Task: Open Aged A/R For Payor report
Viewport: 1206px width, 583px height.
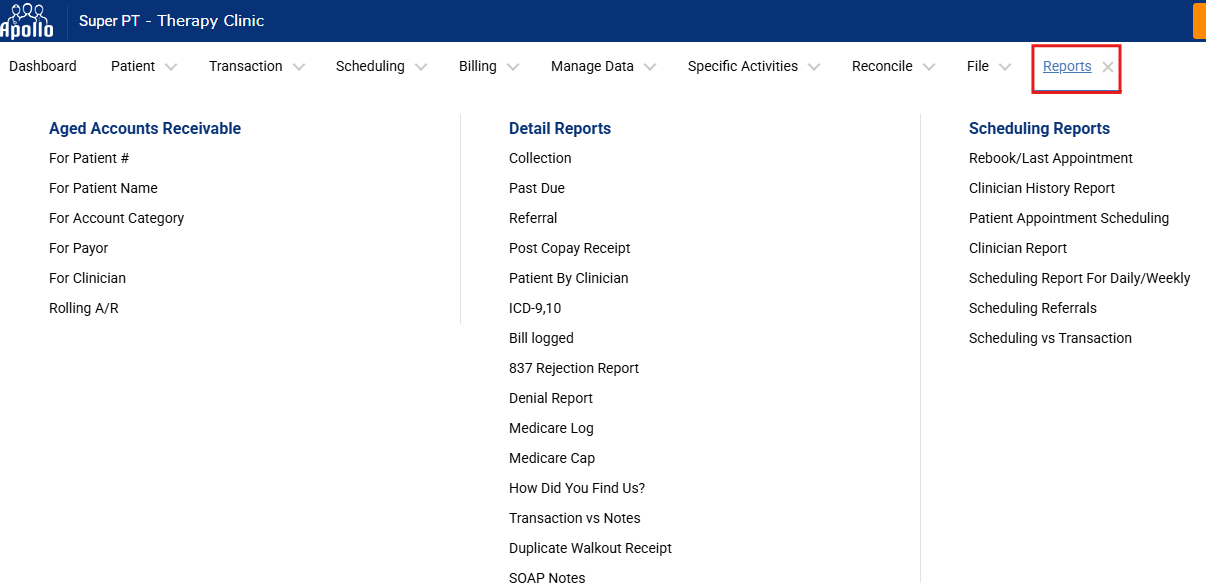Action: (79, 248)
